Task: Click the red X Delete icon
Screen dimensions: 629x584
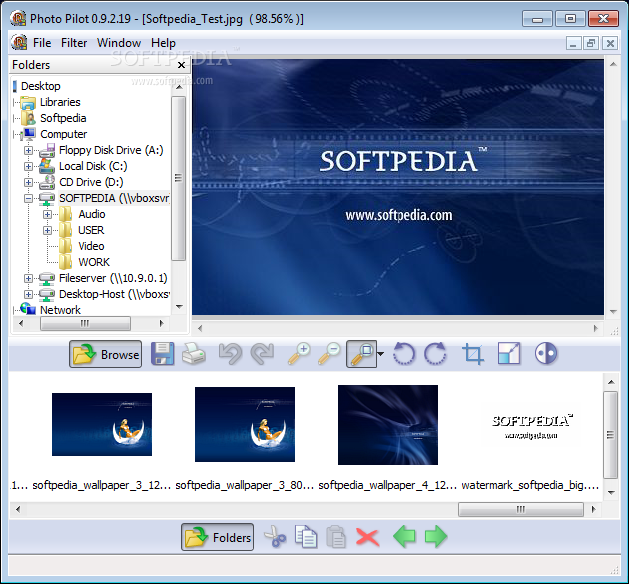Action: pos(367,537)
